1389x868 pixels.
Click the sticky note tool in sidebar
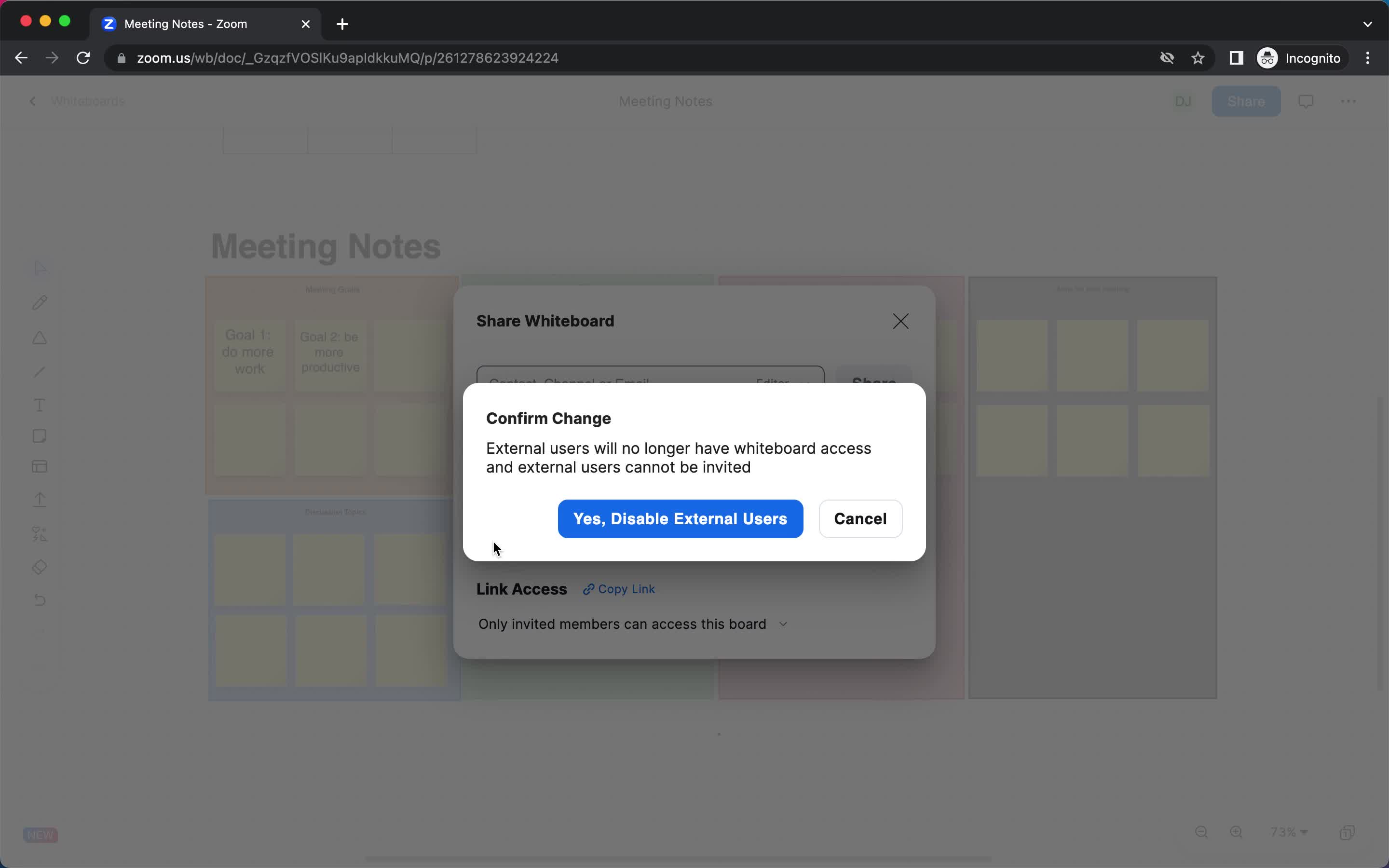[40, 436]
